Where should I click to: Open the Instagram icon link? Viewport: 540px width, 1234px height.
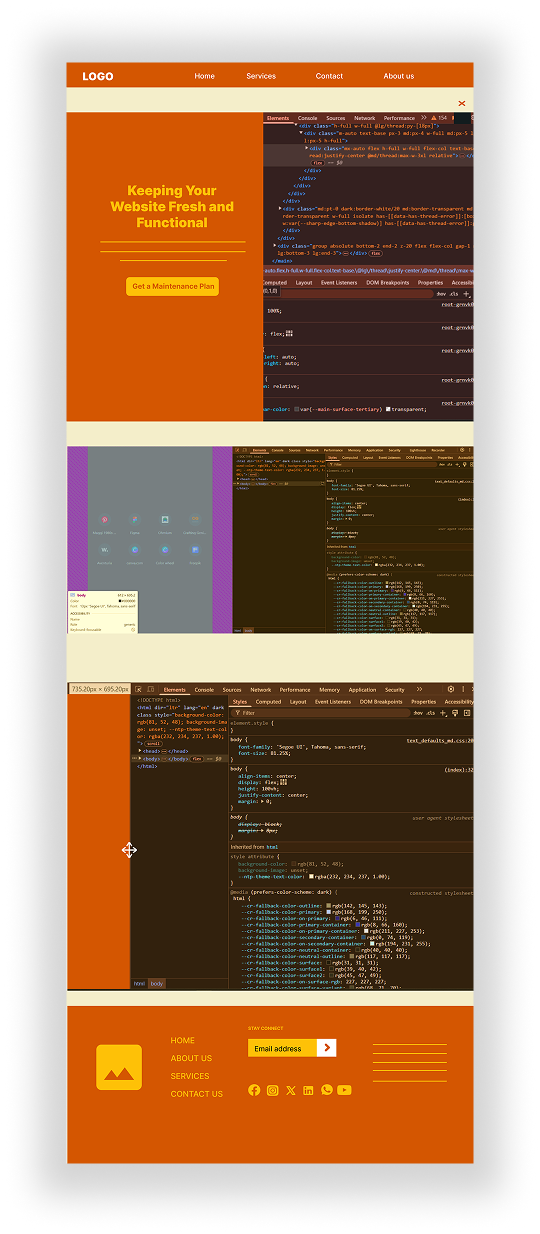point(272,1090)
